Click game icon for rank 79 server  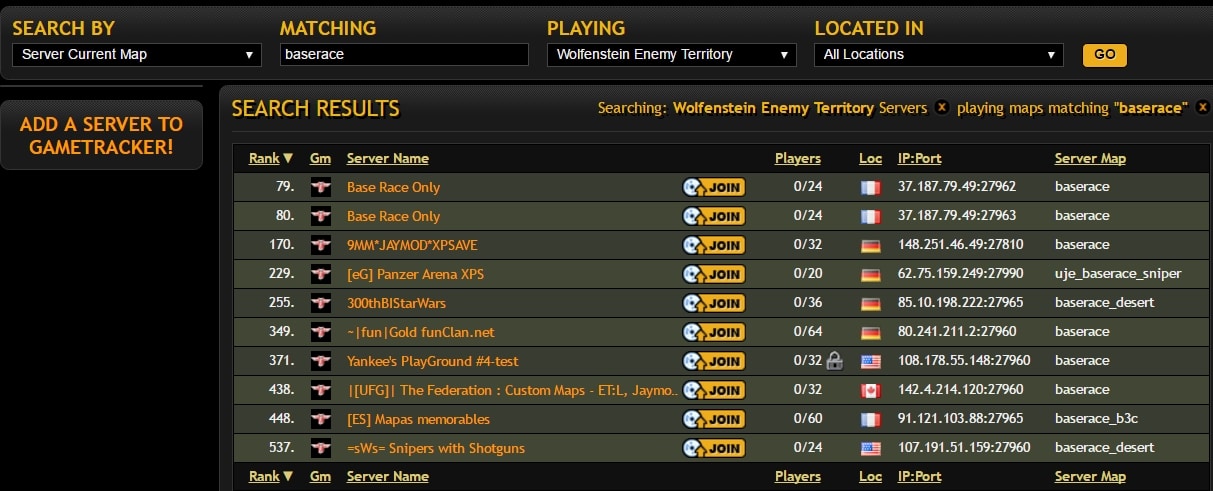[x=320, y=187]
